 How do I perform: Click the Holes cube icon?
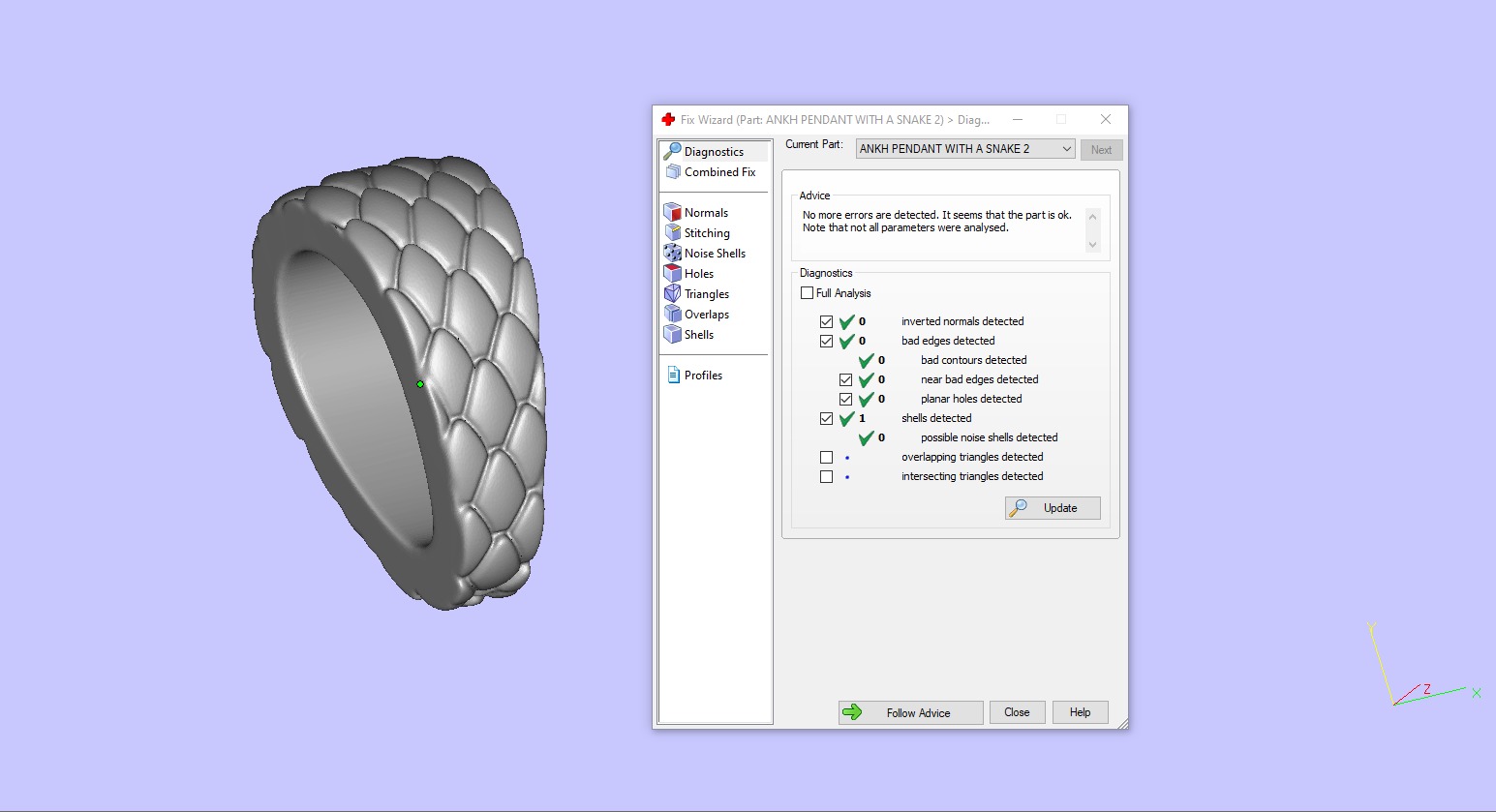tap(673, 273)
